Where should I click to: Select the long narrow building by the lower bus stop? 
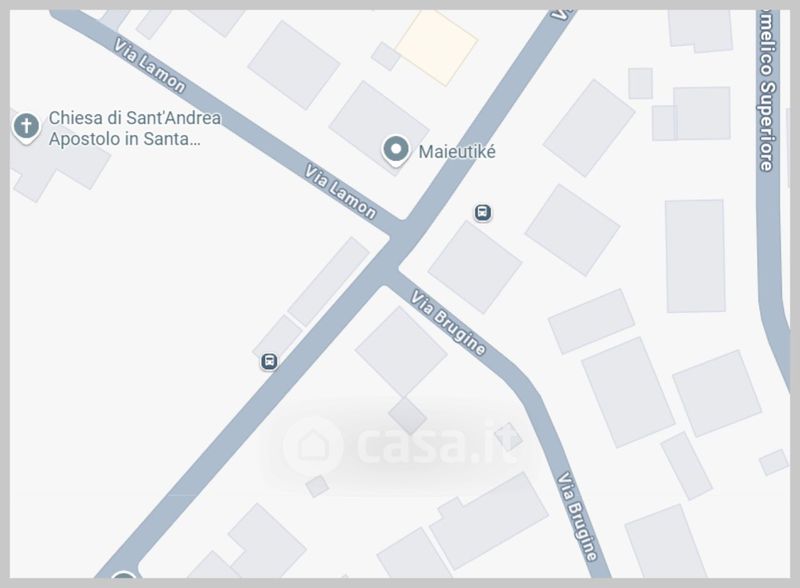click(x=328, y=281)
